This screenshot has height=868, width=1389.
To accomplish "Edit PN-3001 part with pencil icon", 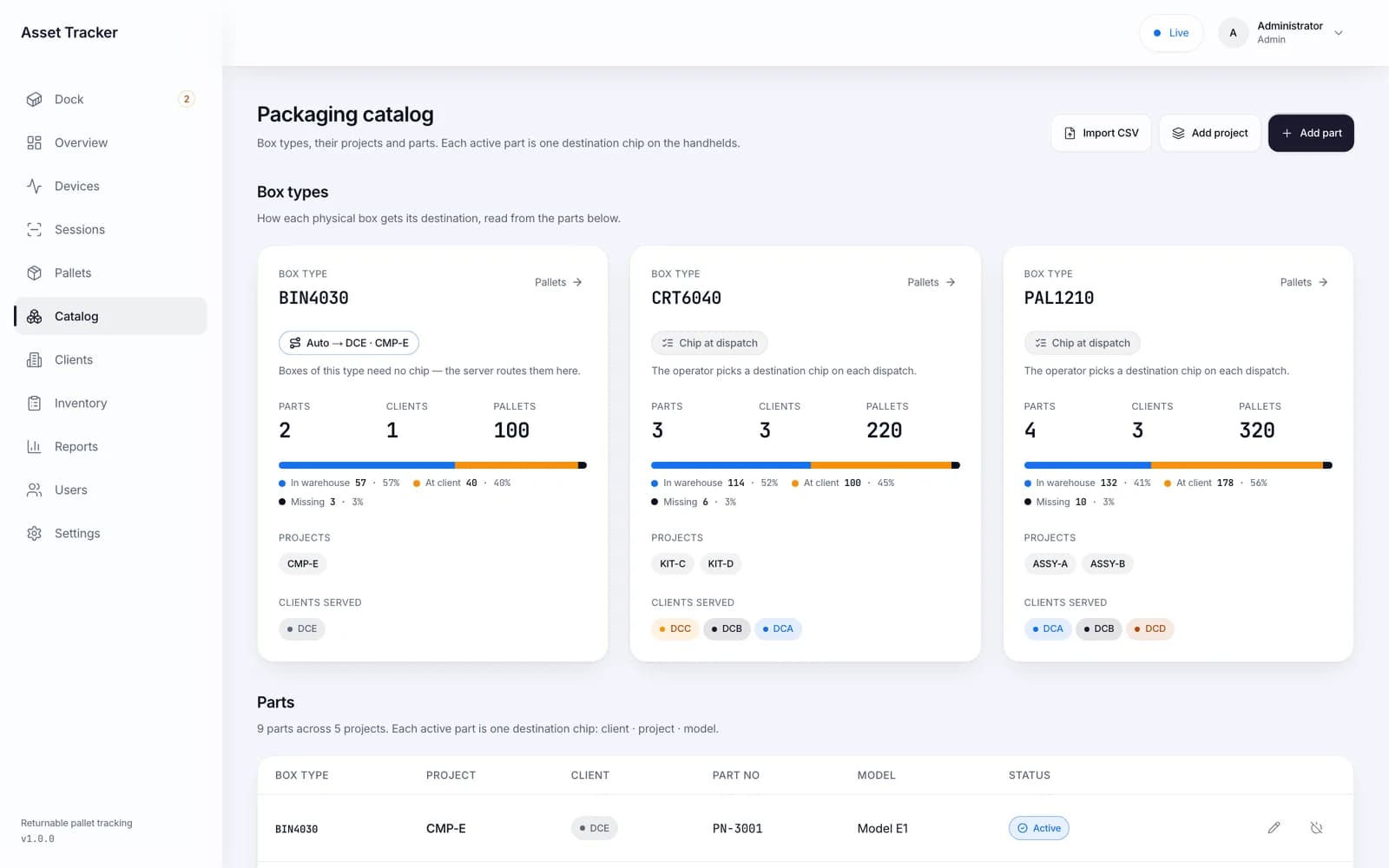I will pyautogui.click(x=1274, y=828).
